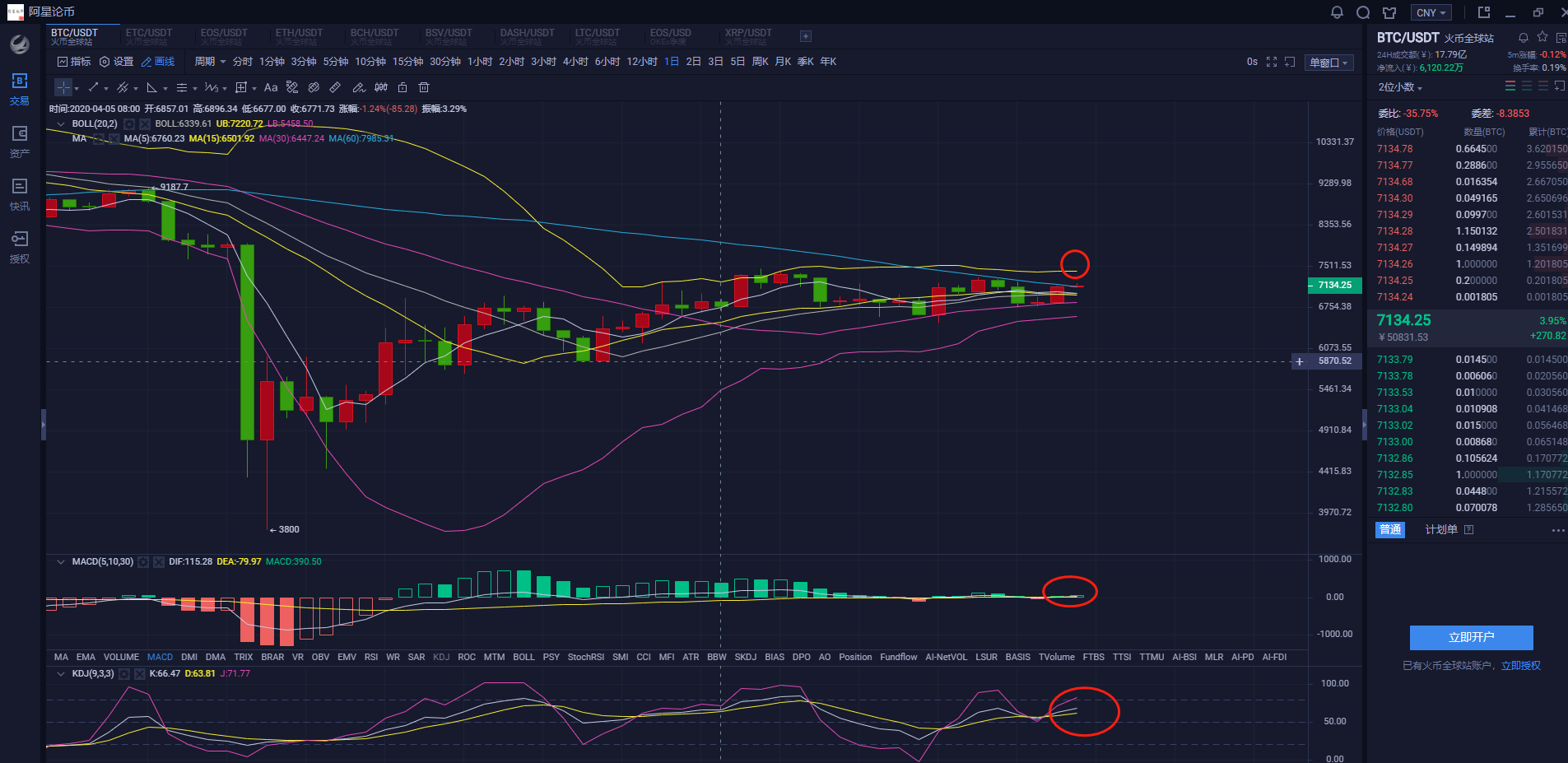This screenshot has width=1568, height=763.
Task: Open the 单窗口 window layout dropdown
Action: coord(1328,63)
